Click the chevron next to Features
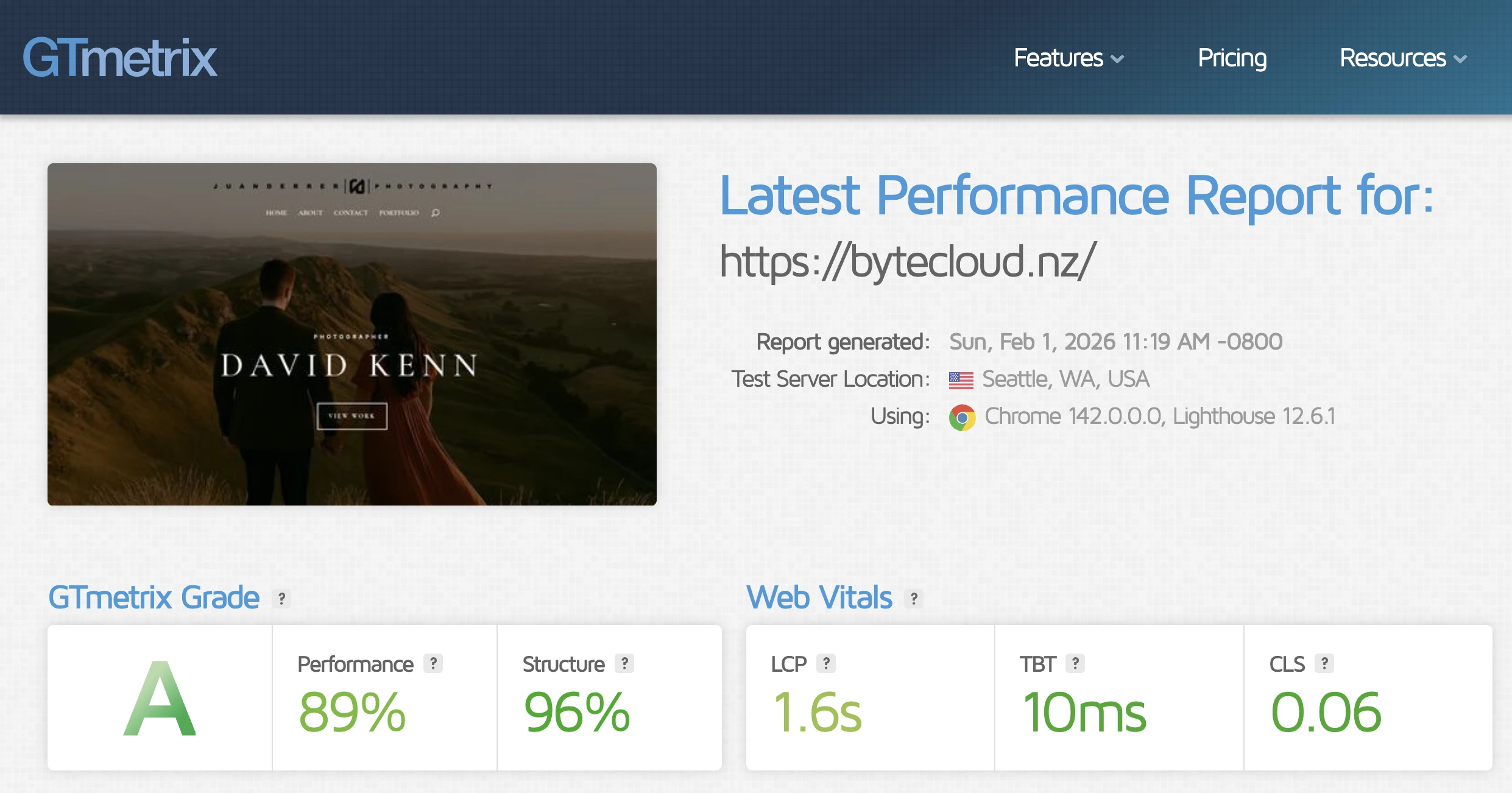 pyautogui.click(x=1118, y=60)
